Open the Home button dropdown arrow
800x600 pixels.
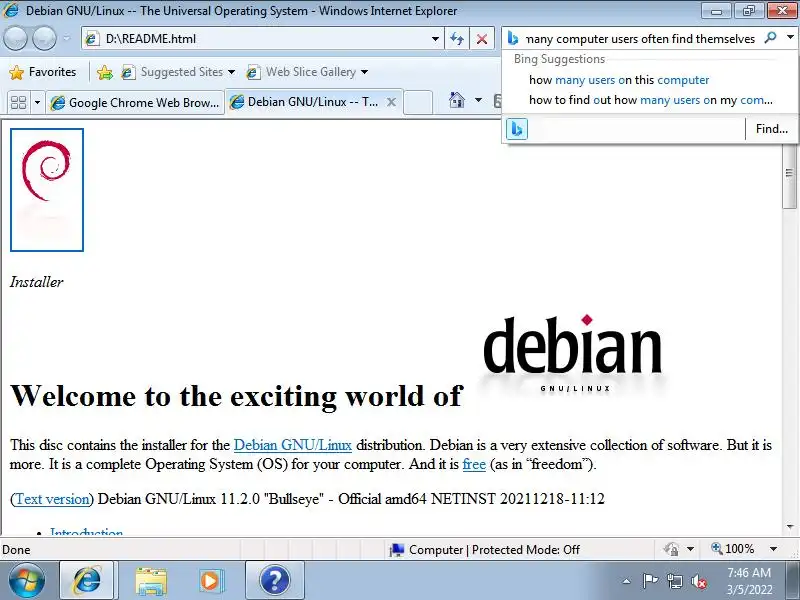478,100
